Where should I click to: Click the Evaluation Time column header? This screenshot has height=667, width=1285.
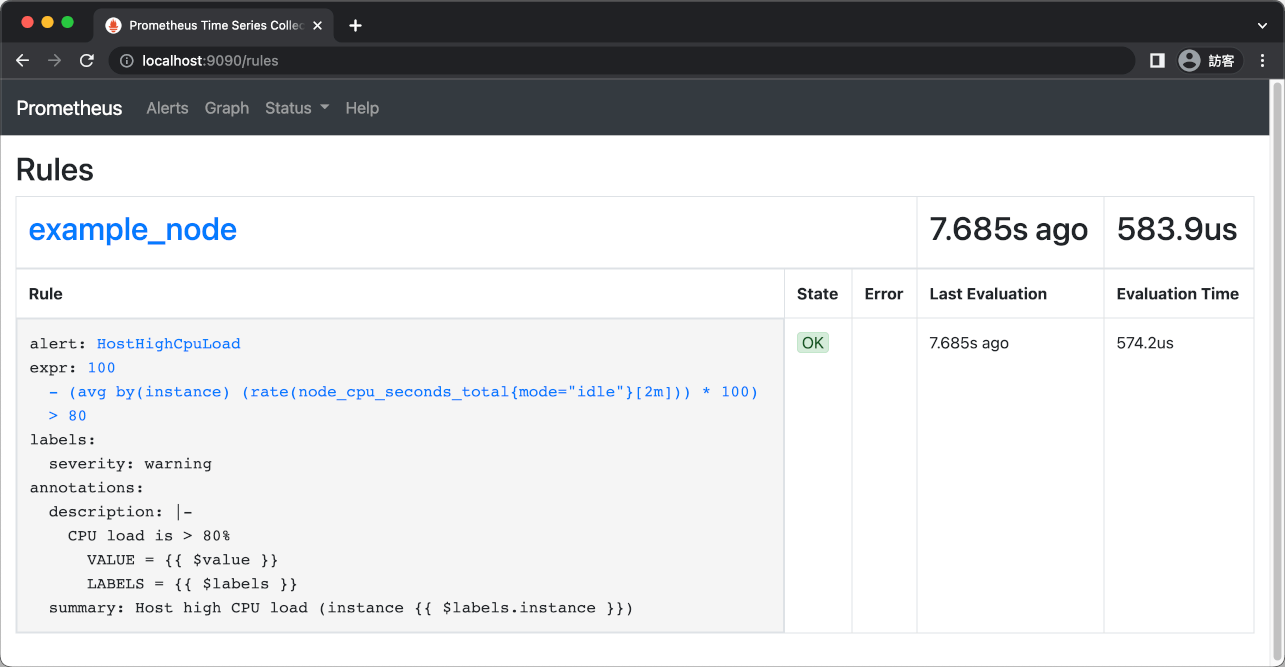pos(1178,294)
